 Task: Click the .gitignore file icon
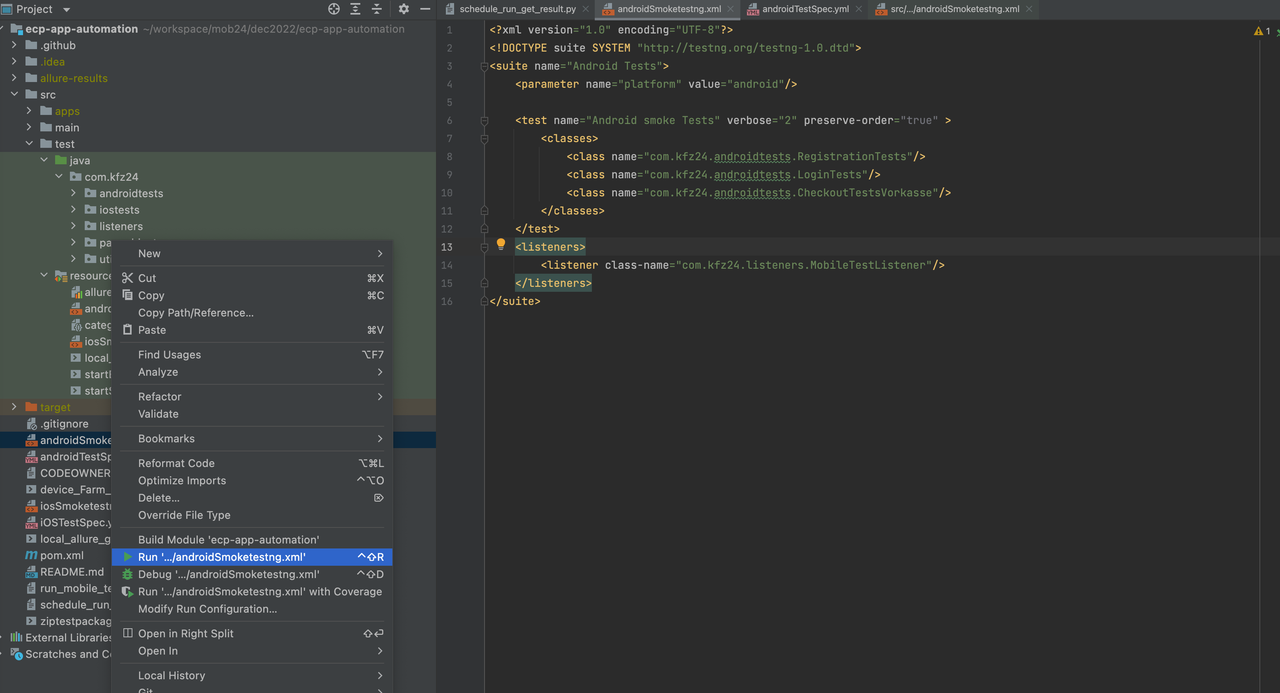point(31,424)
